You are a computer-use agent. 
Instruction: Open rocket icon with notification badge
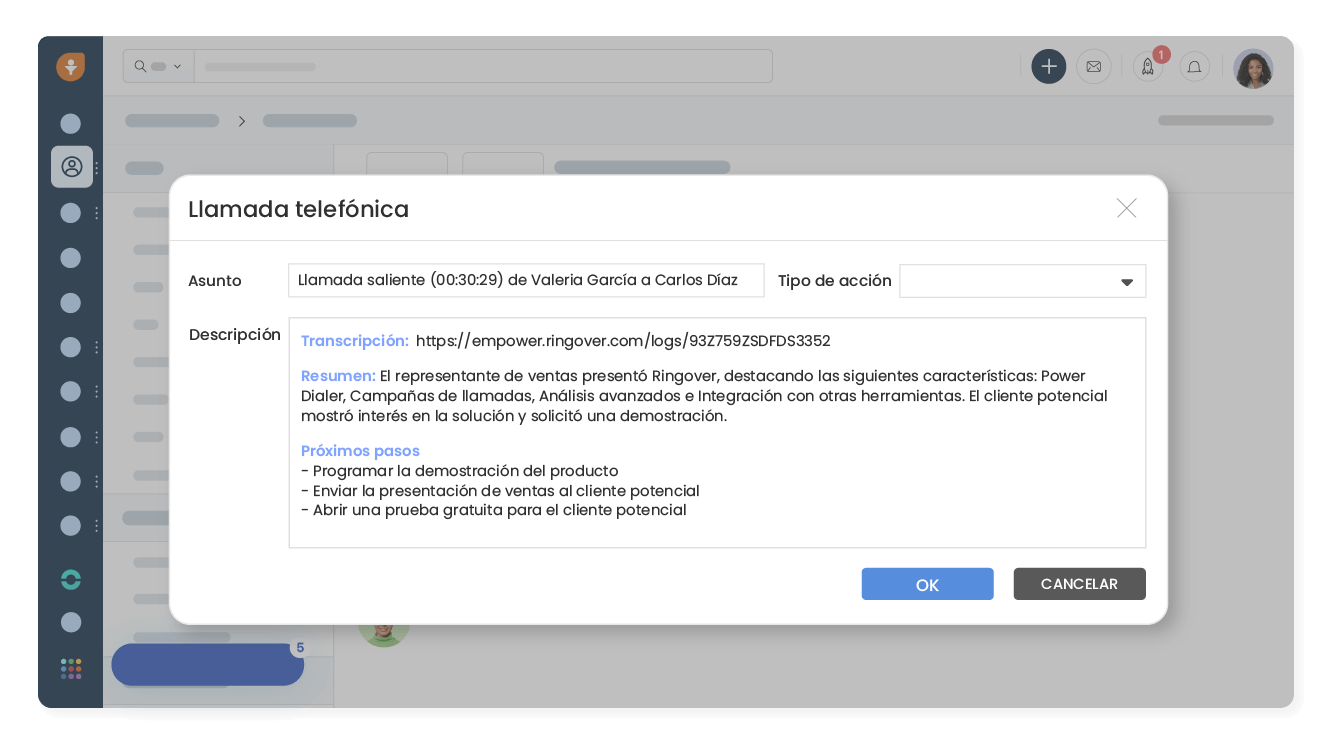[x=1148, y=67]
